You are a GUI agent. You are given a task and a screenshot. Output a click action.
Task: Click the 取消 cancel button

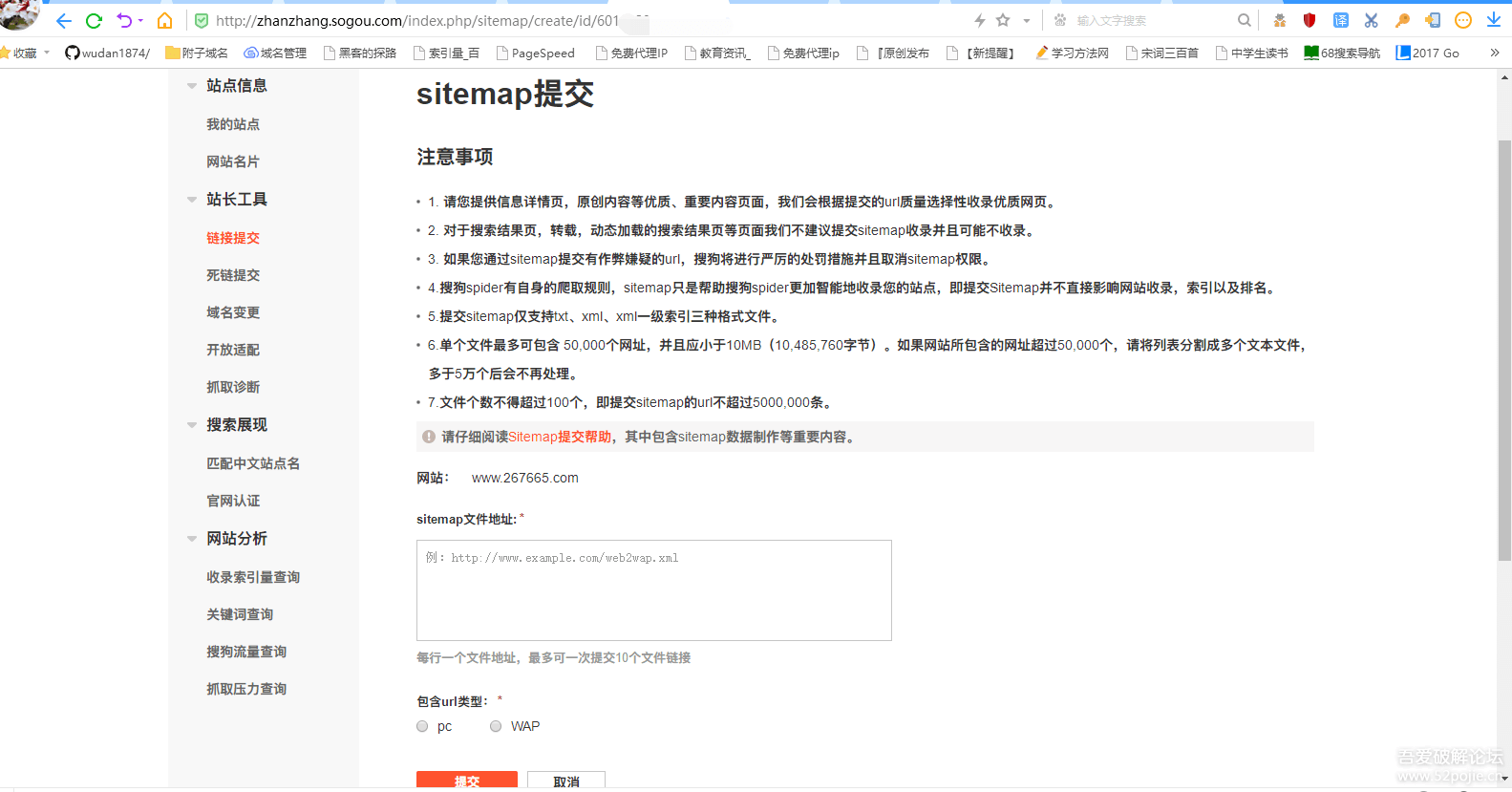566,780
